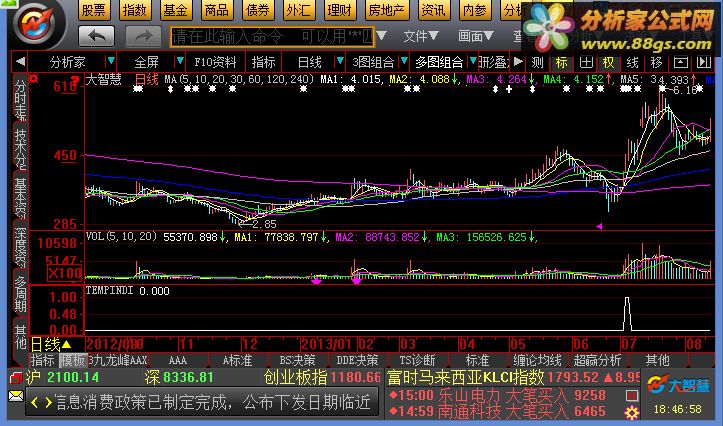The image size is (723, 426).
Task: Click the second magenta arrow marker in volume panel
Action: coord(356,280)
